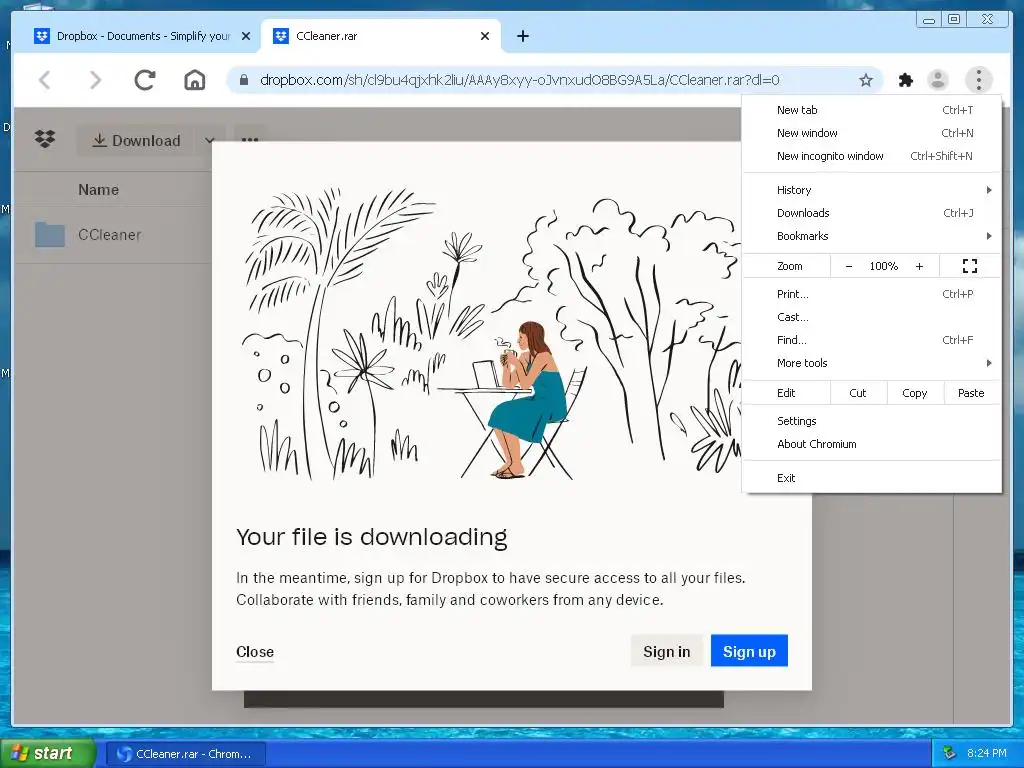Click the Close link in dialog
Image resolution: width=1024 pixels, height=768 pixels.
click(x=255, y=652)
